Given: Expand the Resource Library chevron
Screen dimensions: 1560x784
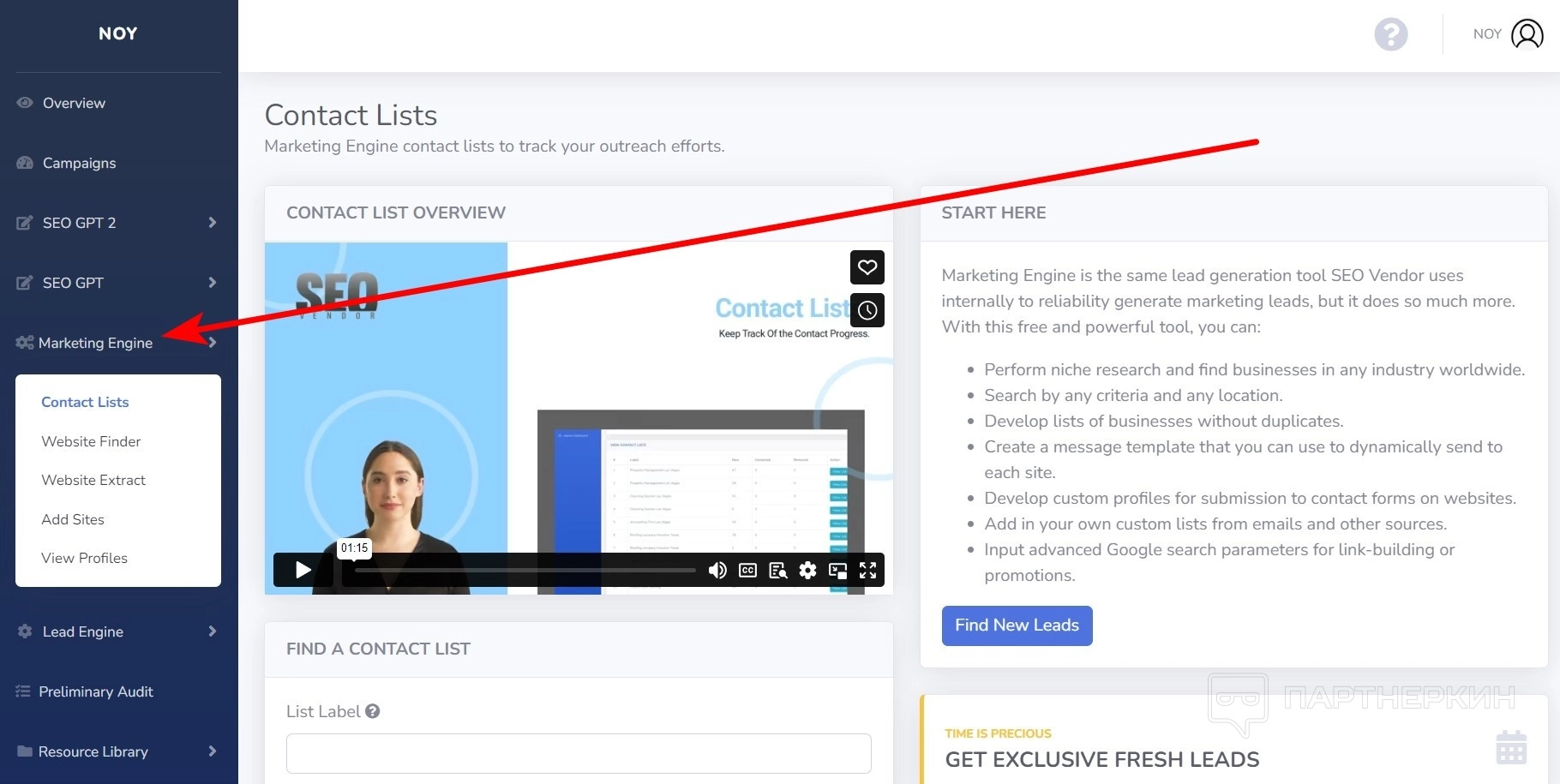Looking at the screenshot, I should (x=212, y=751).
